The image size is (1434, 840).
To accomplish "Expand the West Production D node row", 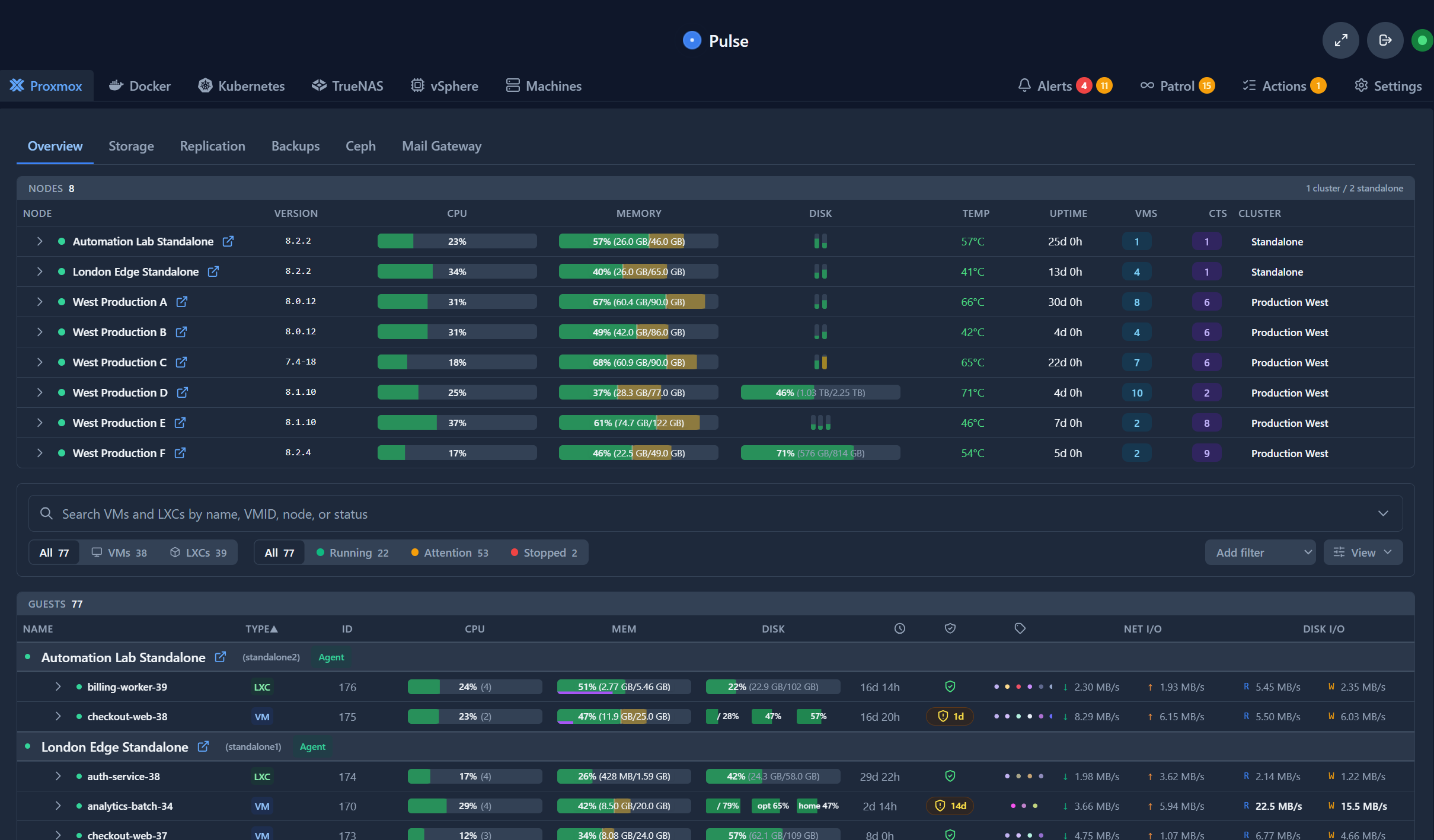I will coord(40,392).
